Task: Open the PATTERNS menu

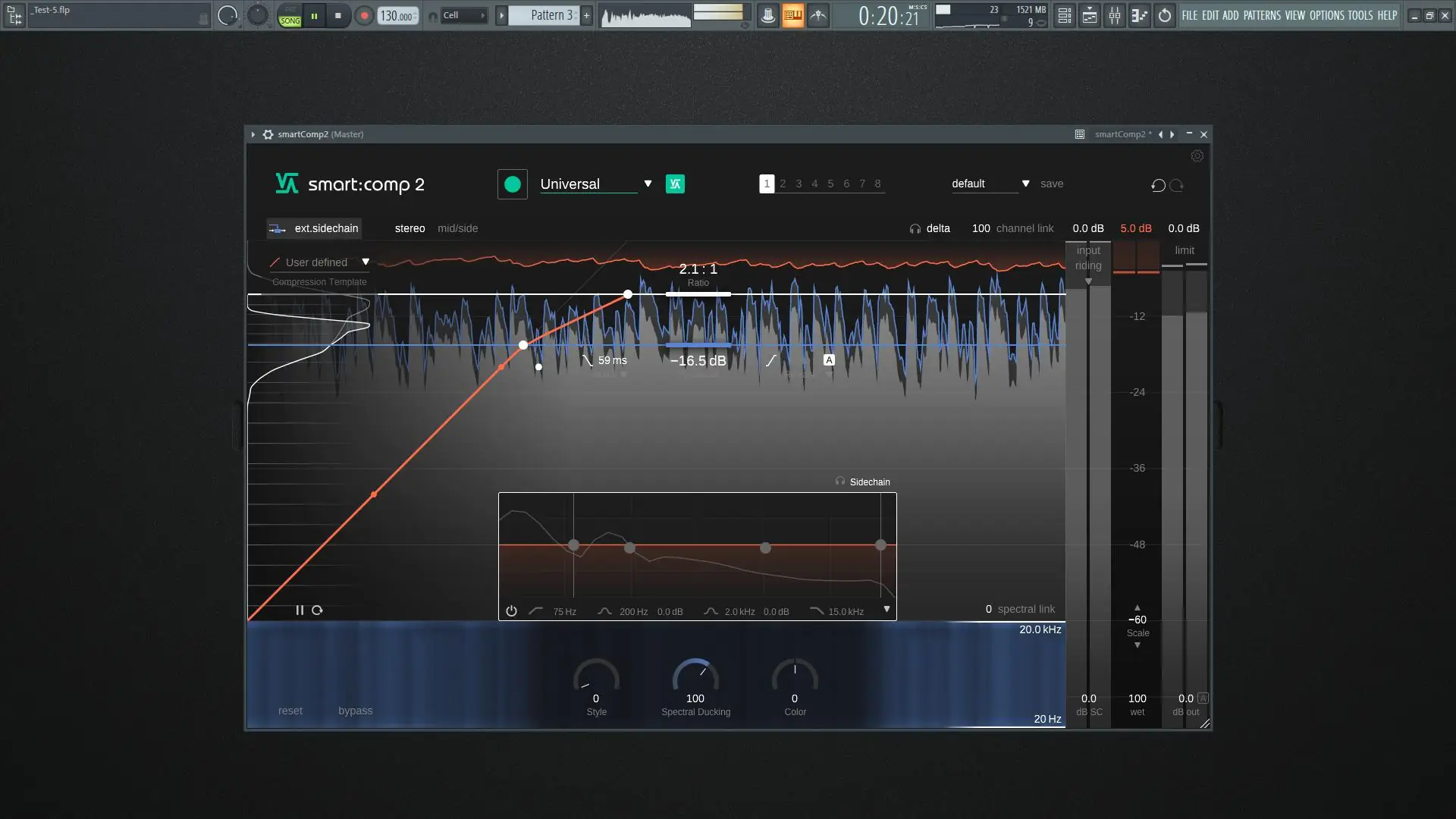Action: [1262, 15]
